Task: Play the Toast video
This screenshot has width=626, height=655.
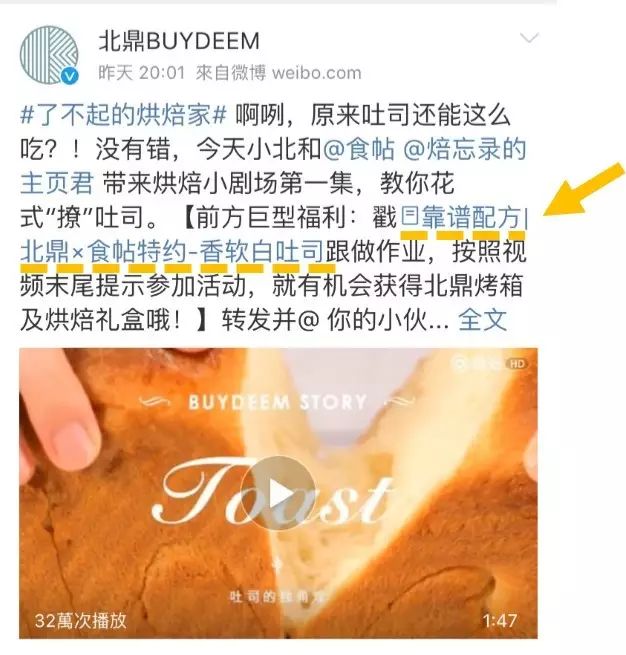Action: 278,494
